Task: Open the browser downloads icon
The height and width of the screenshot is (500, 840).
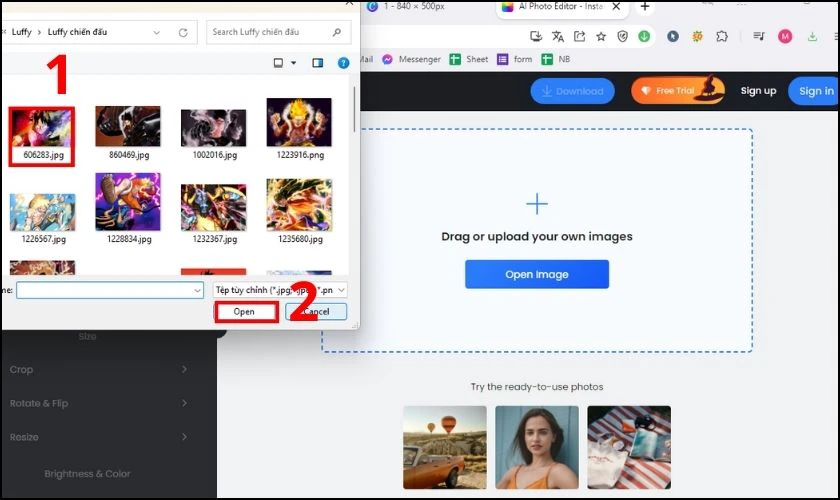Action: [x=813, y=36]
